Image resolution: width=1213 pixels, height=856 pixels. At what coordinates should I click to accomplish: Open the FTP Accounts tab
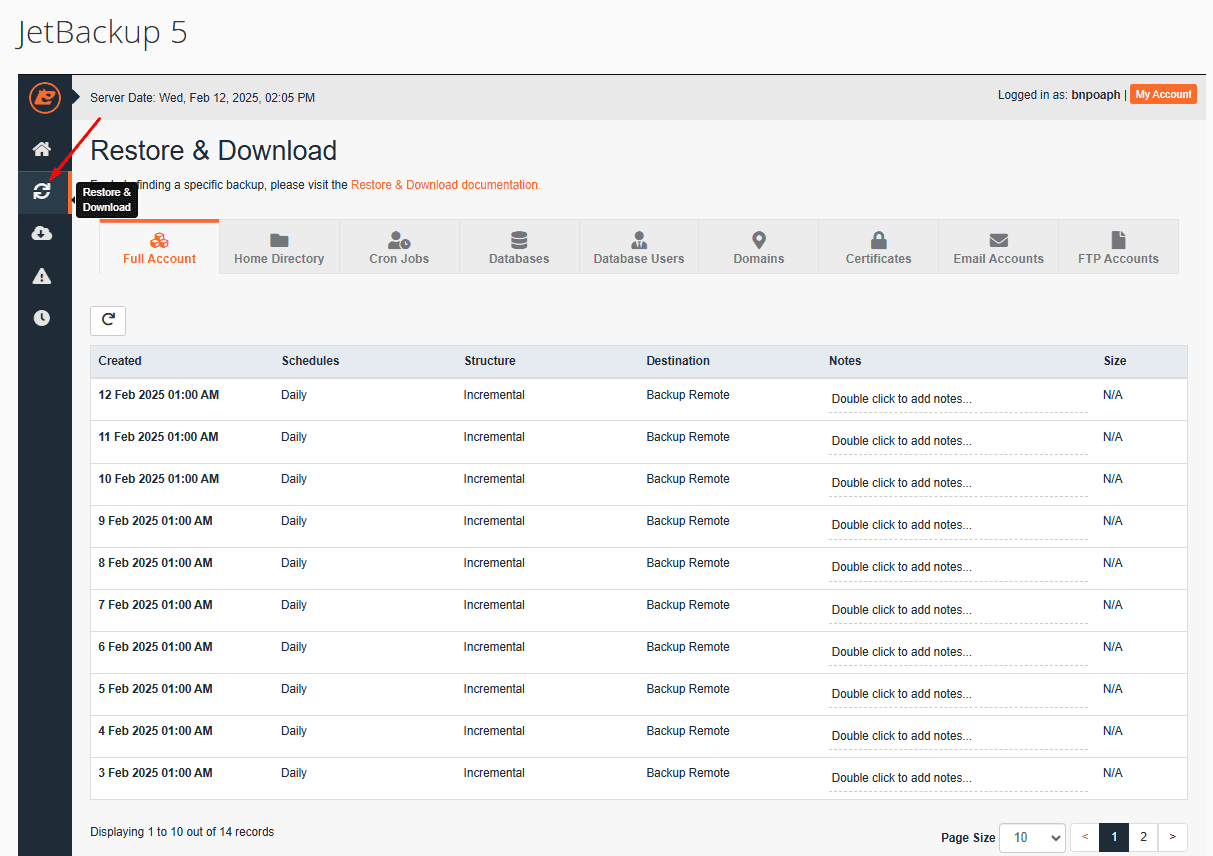[x=1118, y=248]
